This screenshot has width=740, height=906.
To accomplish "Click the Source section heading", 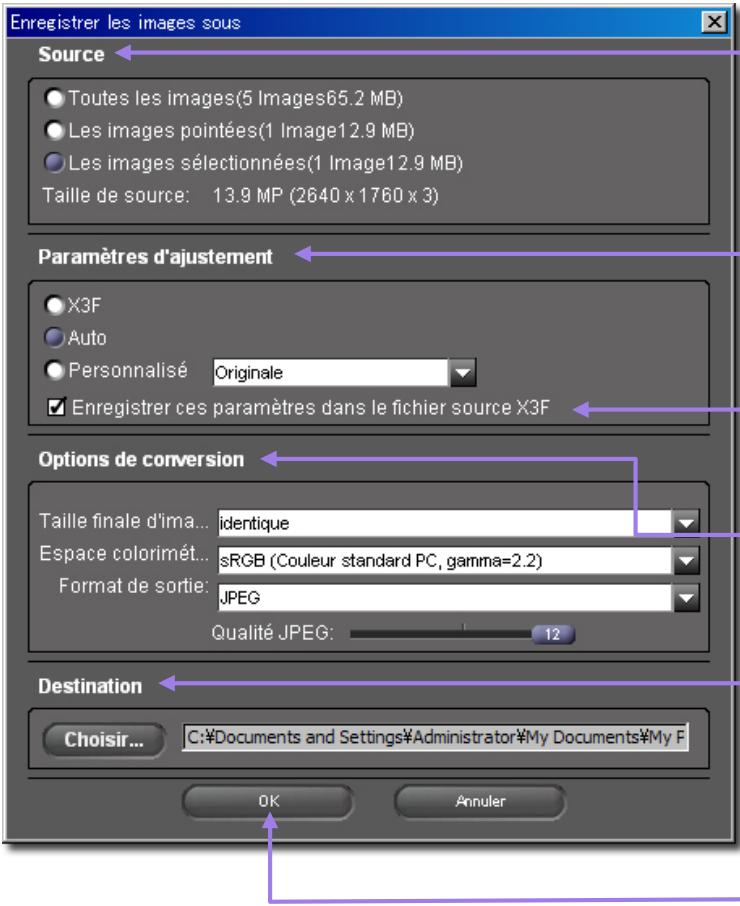I will coord(71,54).
